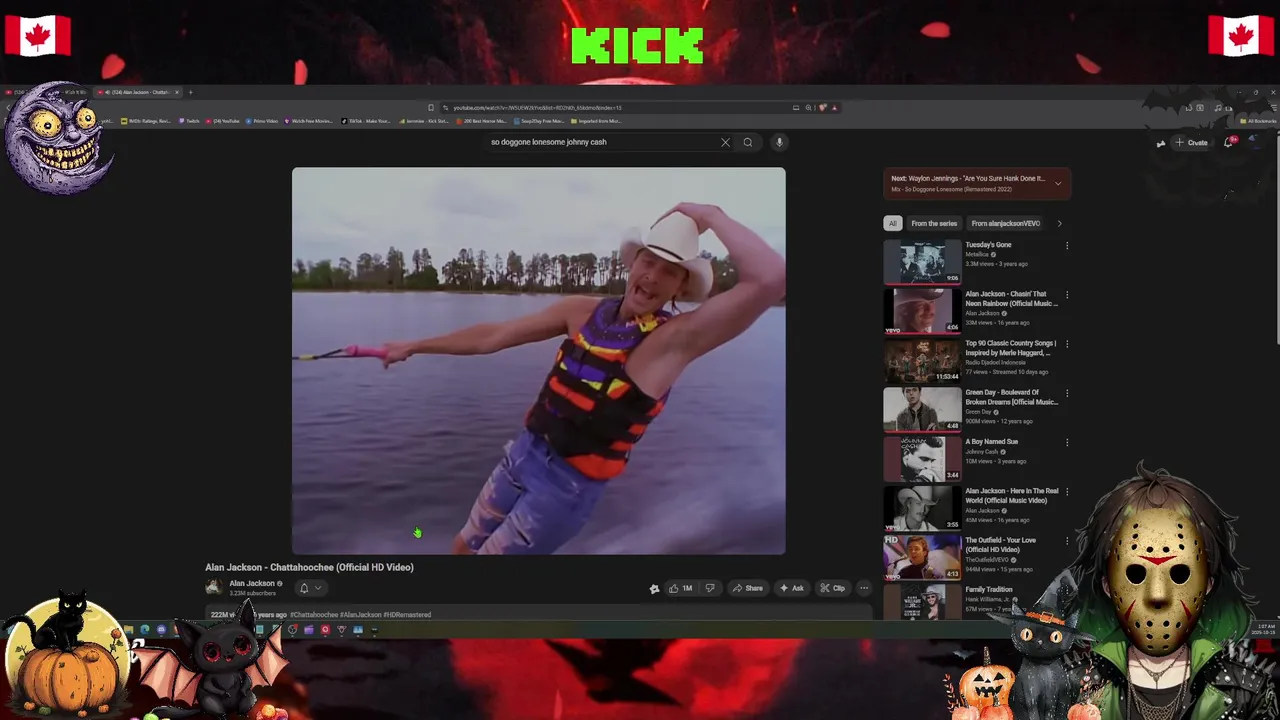Focus the YouTube search input field
Screen dimensions: 1280x720
600,142
